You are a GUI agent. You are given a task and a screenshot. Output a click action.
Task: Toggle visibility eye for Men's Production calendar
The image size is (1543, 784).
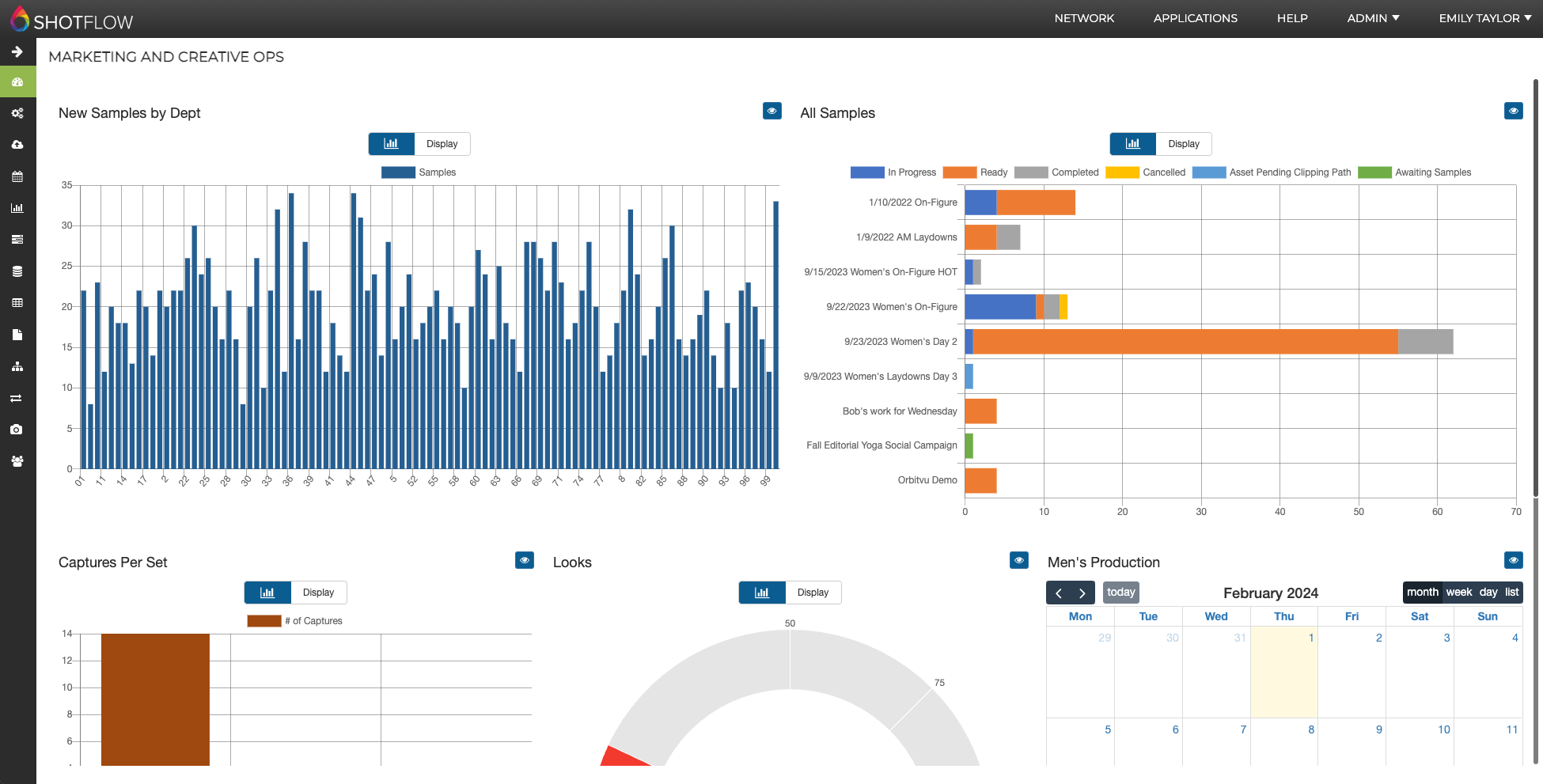coord(1513,560)
